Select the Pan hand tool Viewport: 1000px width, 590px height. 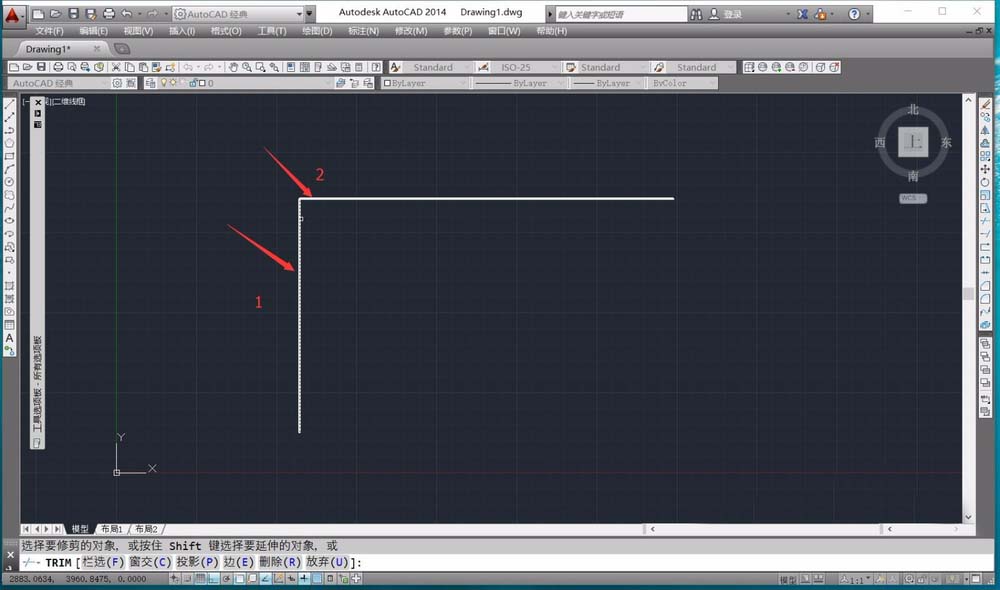[233, 67]
